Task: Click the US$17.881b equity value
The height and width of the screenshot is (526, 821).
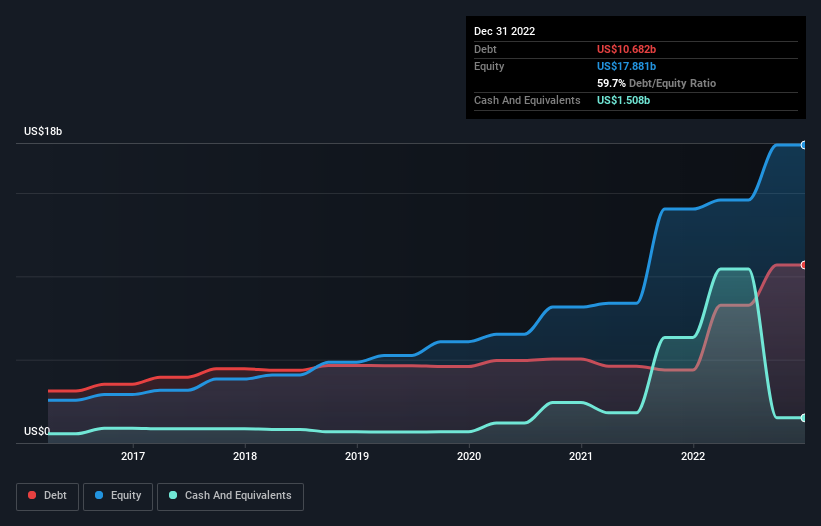Action: (626, 66)
